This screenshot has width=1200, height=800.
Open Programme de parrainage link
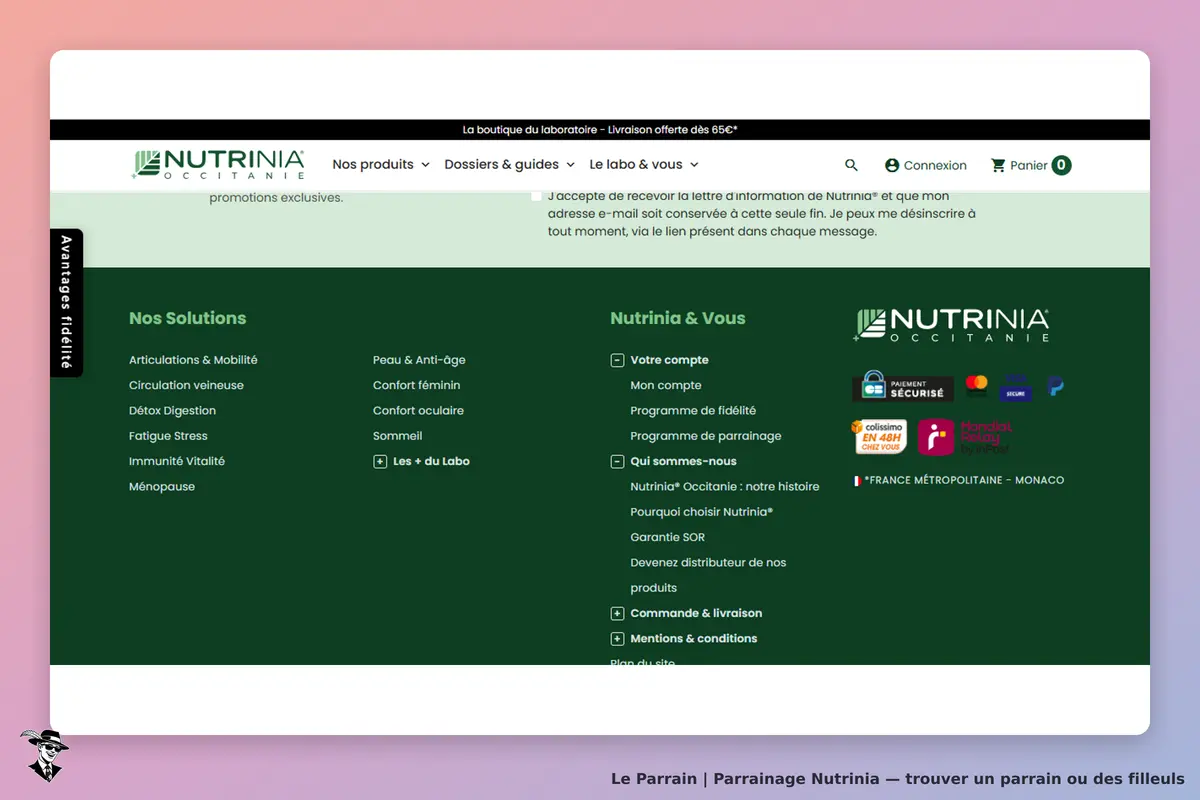click(x=706, y=436)
